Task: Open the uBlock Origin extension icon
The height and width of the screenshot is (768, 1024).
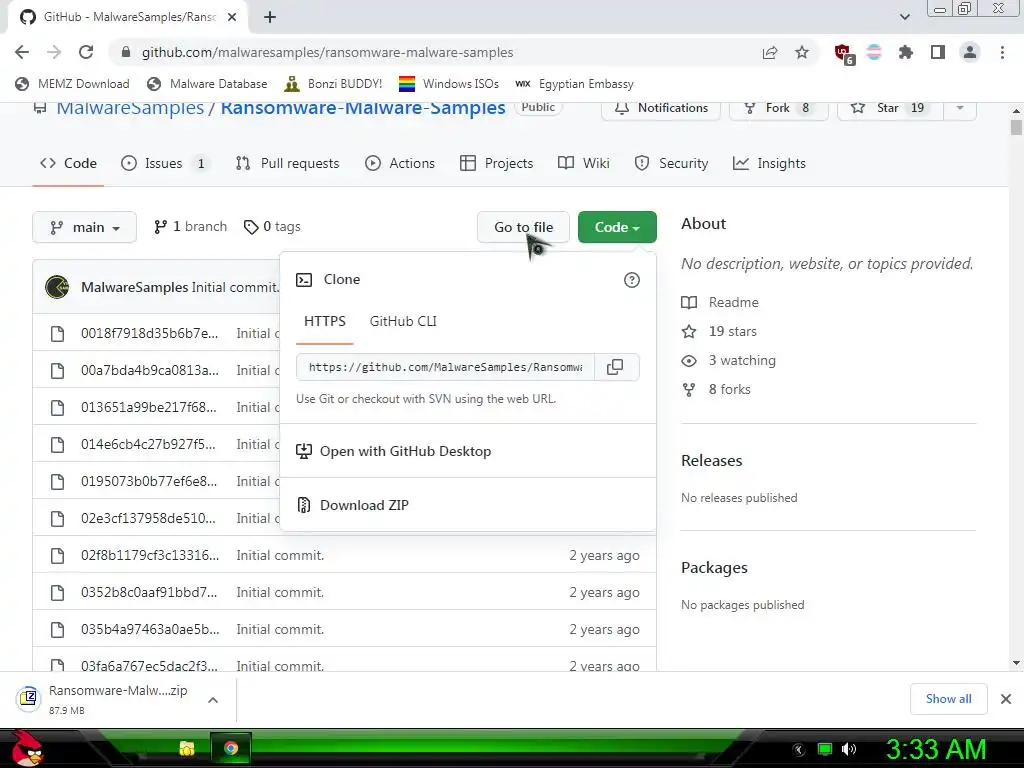Action: click(843, 53)
